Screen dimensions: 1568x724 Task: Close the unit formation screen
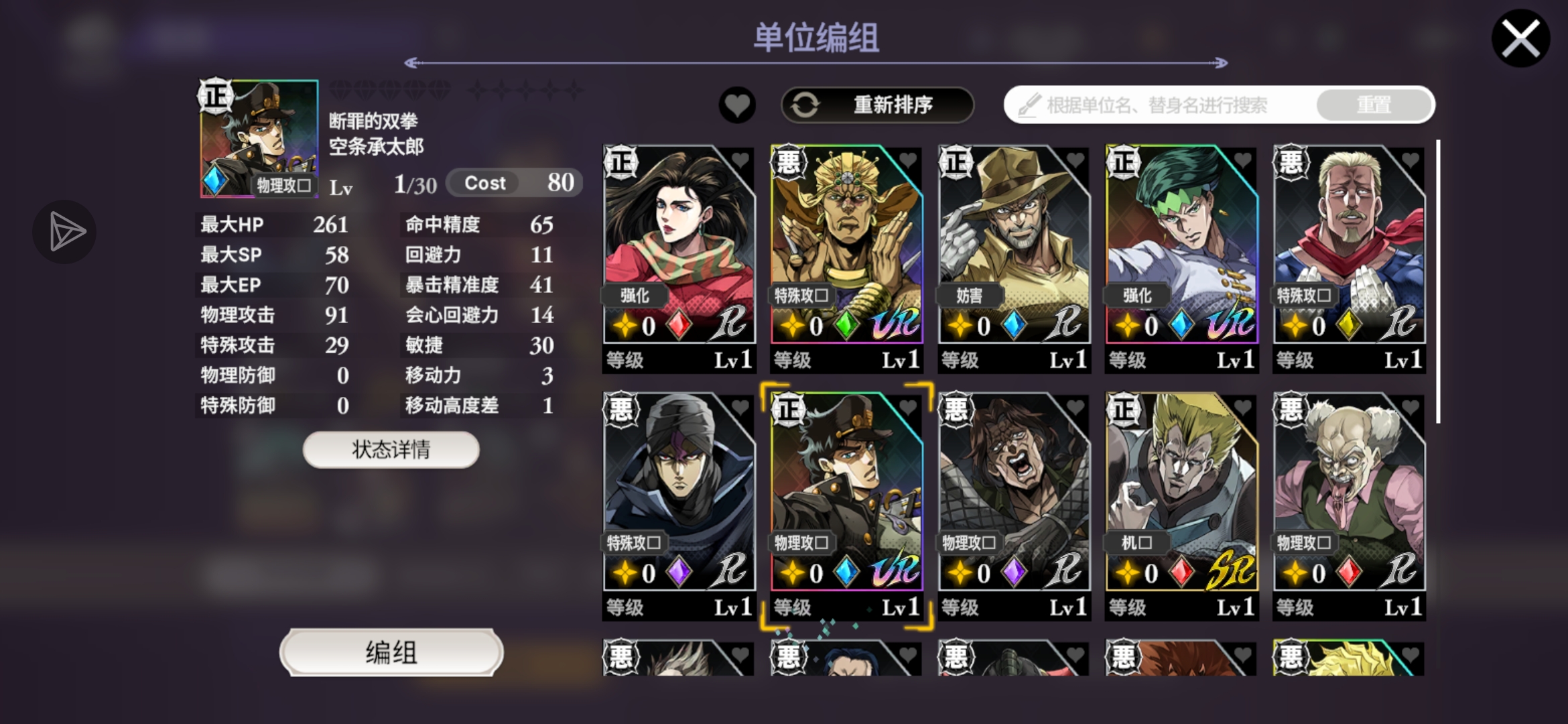tap(1520, 38)
